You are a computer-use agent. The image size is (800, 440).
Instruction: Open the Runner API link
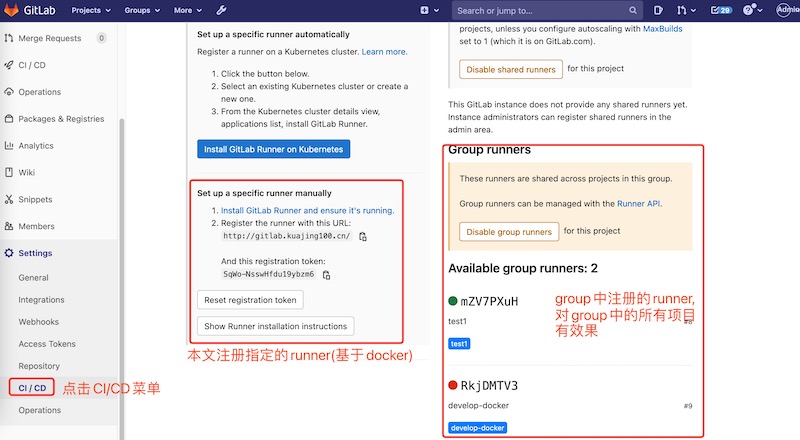coord(639,204)
